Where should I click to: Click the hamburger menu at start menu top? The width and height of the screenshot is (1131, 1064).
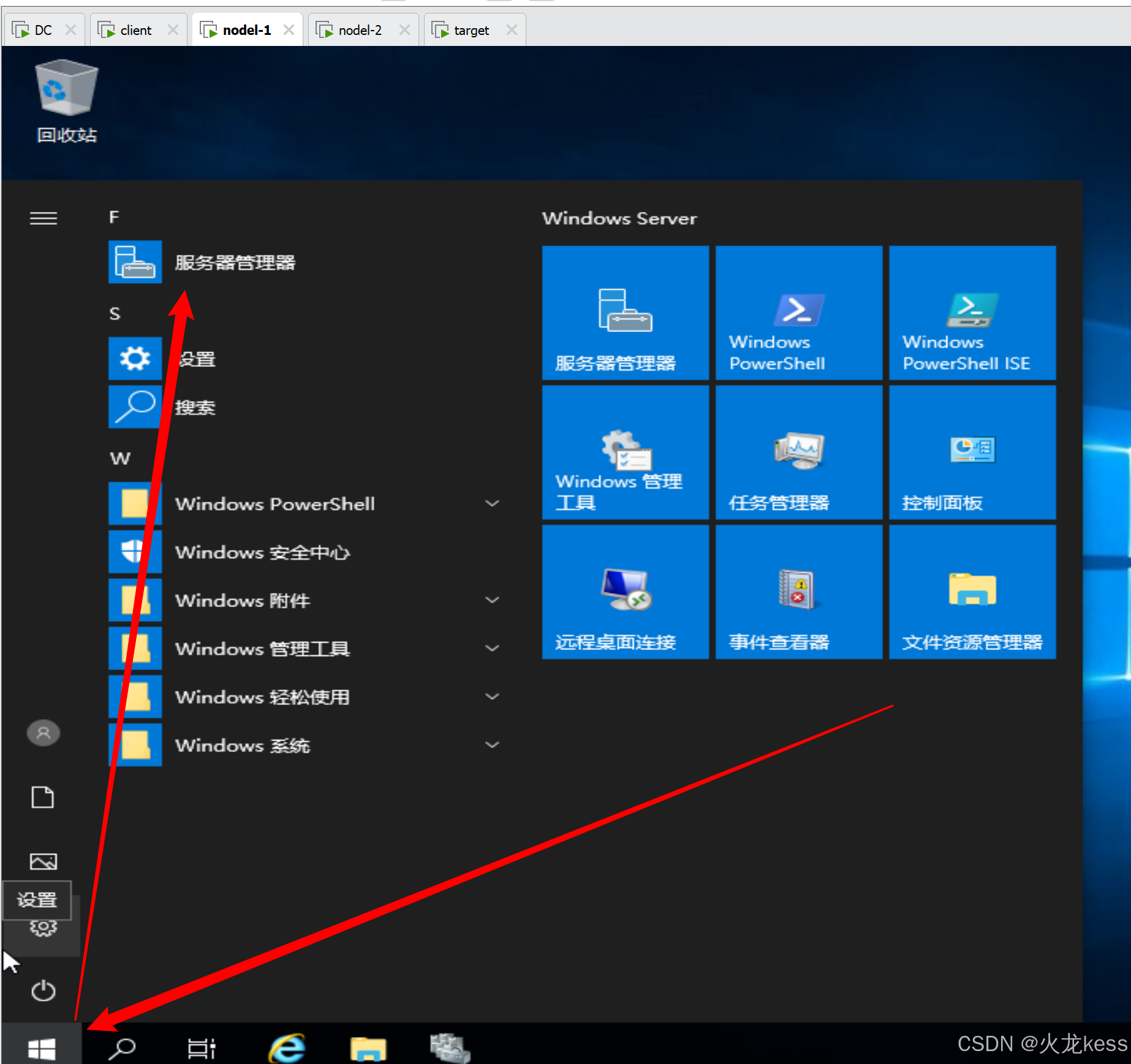coord(43,218)
